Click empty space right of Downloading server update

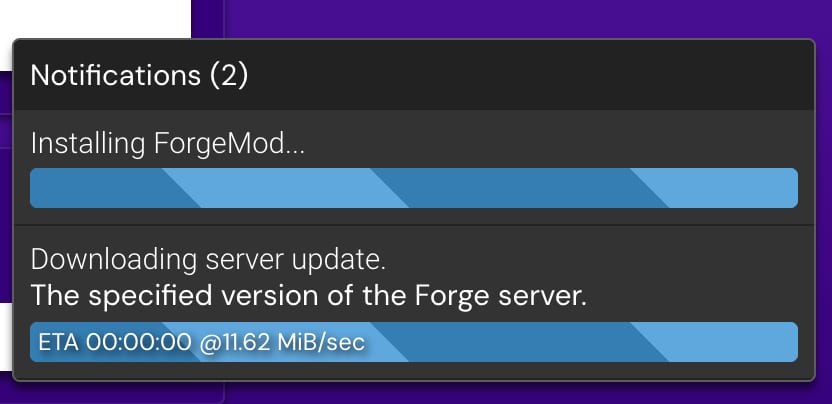point(600,261)
